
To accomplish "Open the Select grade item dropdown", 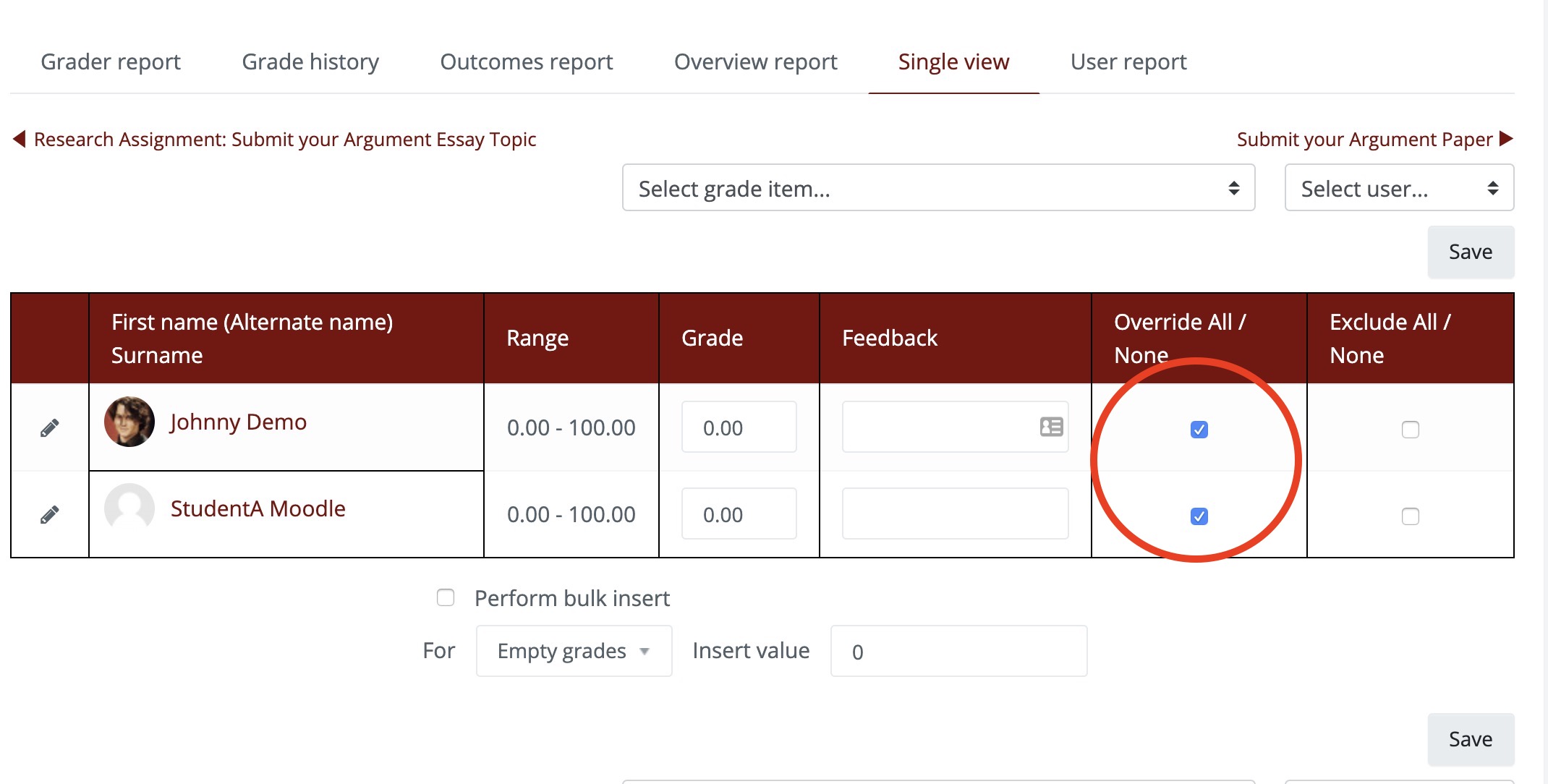I will click(x=937, y=188).
